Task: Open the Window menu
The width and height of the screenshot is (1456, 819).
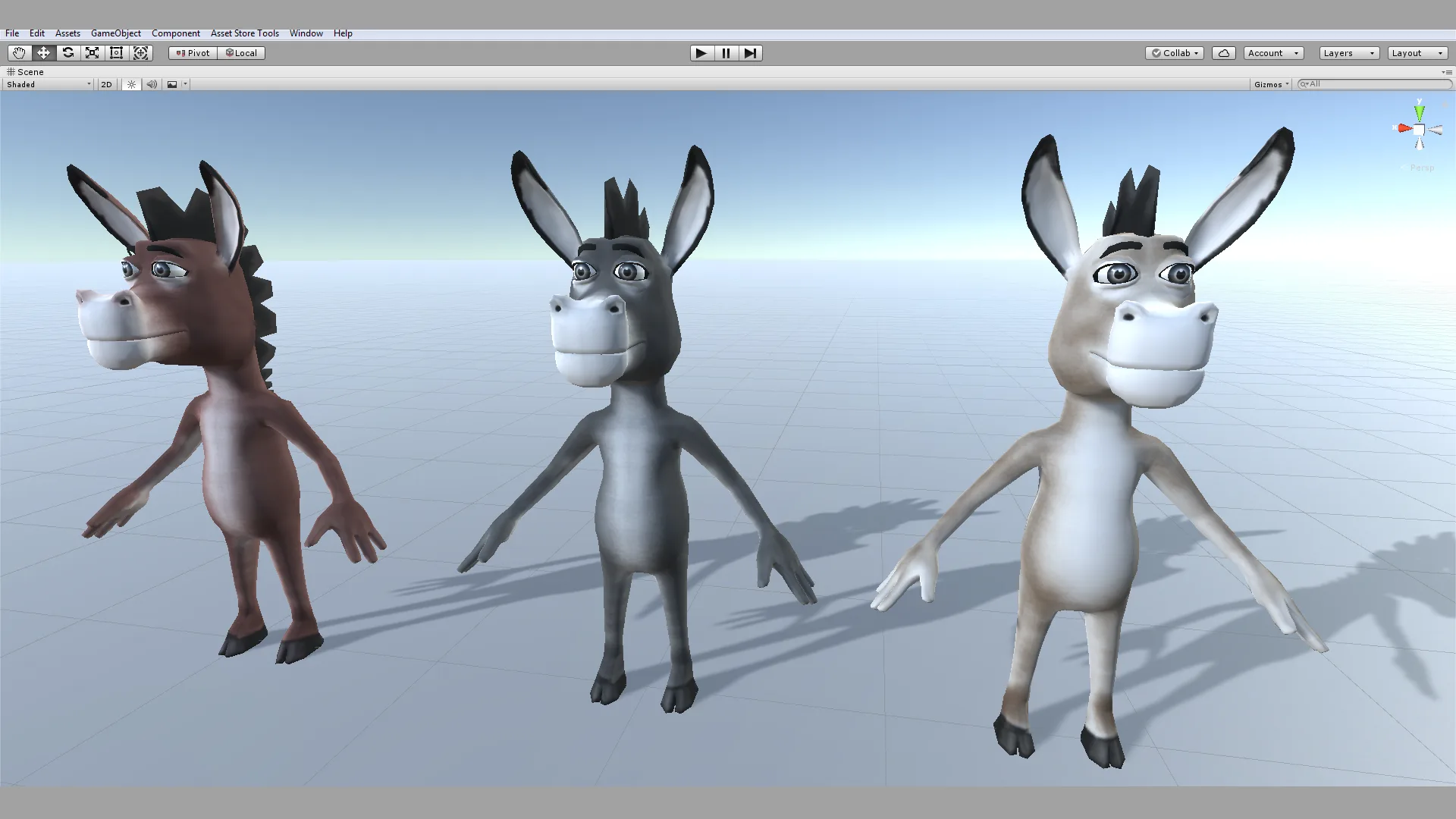Action: point(306,33)
